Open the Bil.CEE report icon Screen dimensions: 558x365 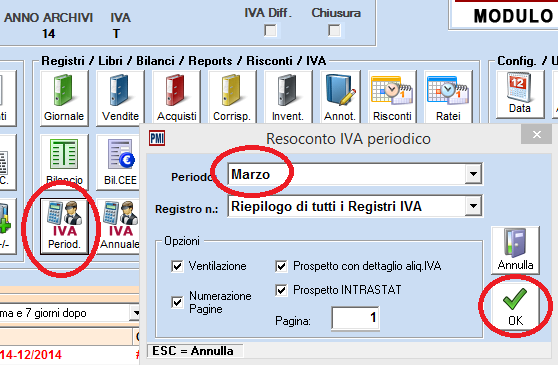click(120, 162)
